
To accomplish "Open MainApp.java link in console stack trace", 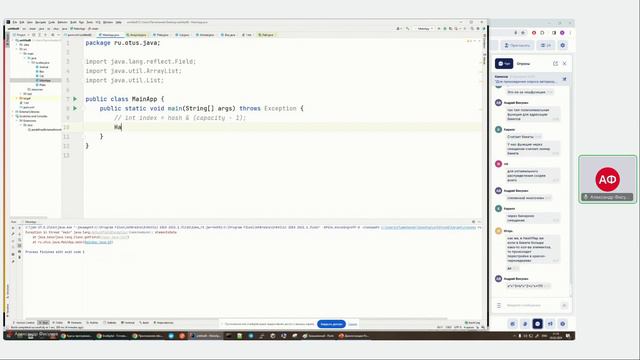I will (x=99, y=242).
